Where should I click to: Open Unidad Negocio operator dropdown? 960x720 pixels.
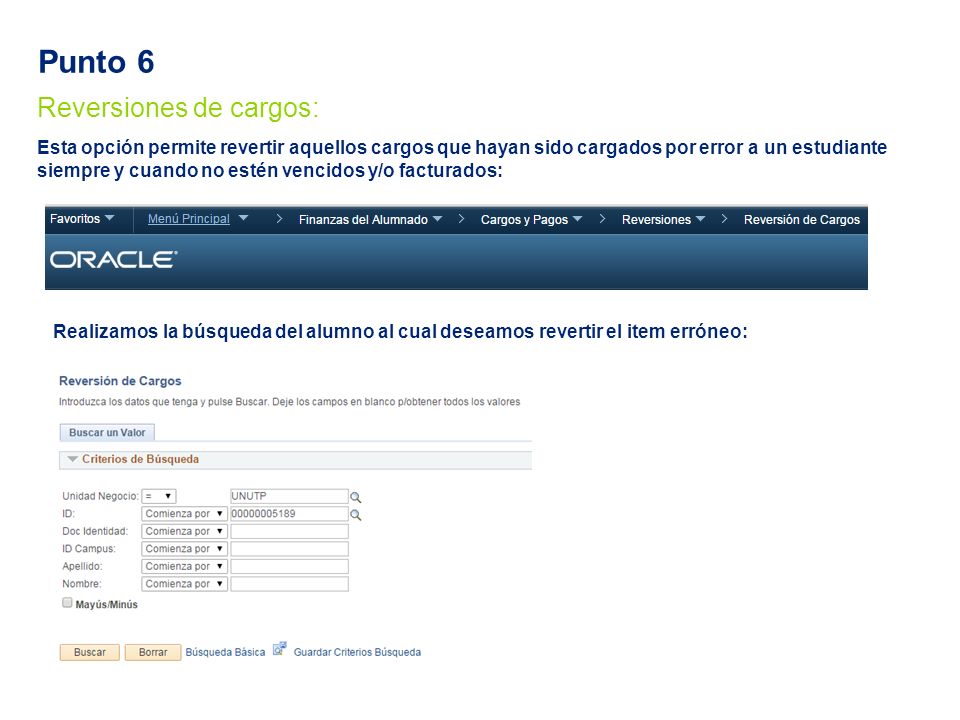159,496
